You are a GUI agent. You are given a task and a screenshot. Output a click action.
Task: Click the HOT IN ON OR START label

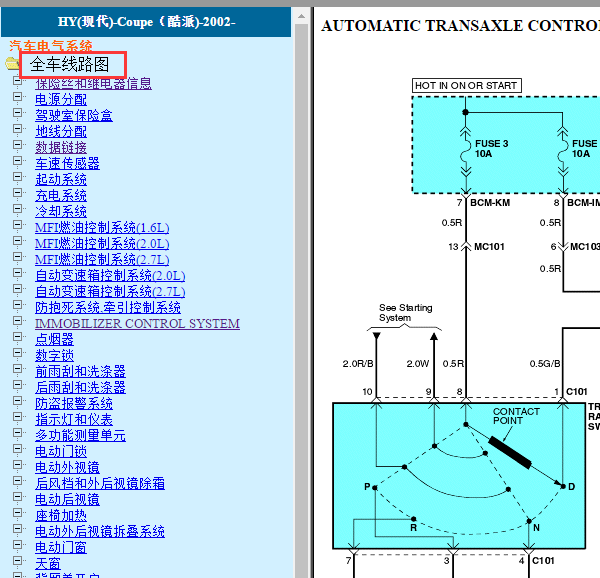point(466,86)
